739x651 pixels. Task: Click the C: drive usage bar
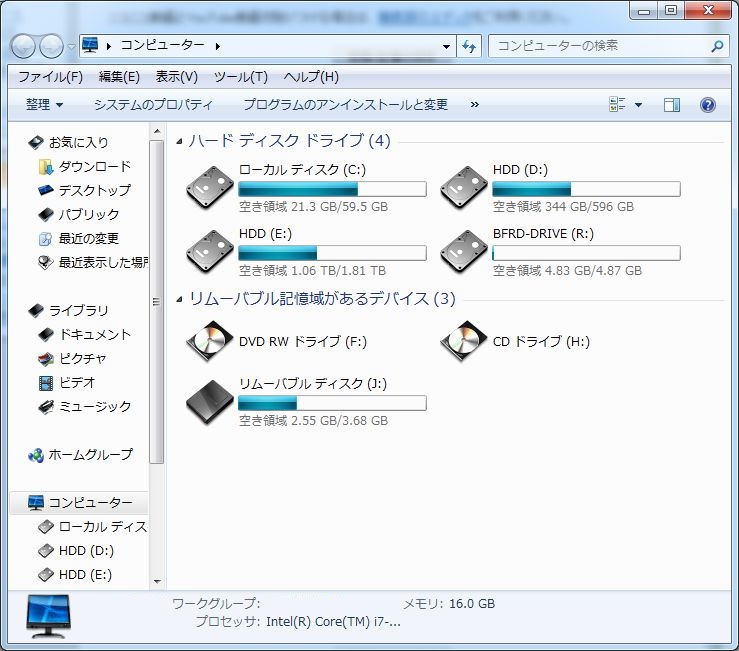(x=332, y=189)
